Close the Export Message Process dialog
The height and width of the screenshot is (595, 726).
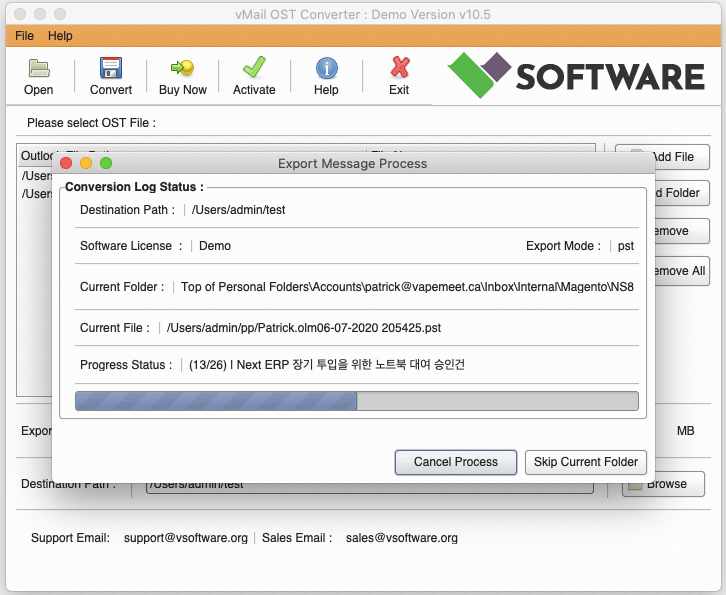66,163
